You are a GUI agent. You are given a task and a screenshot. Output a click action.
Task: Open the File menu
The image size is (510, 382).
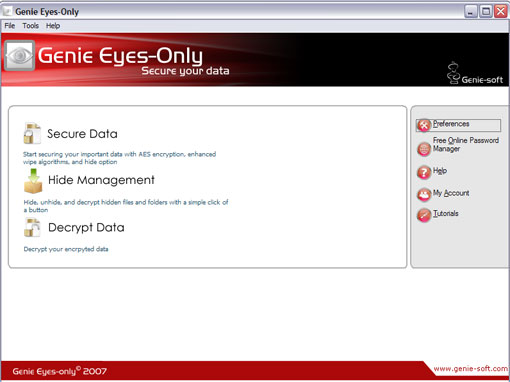pos(10,26)
